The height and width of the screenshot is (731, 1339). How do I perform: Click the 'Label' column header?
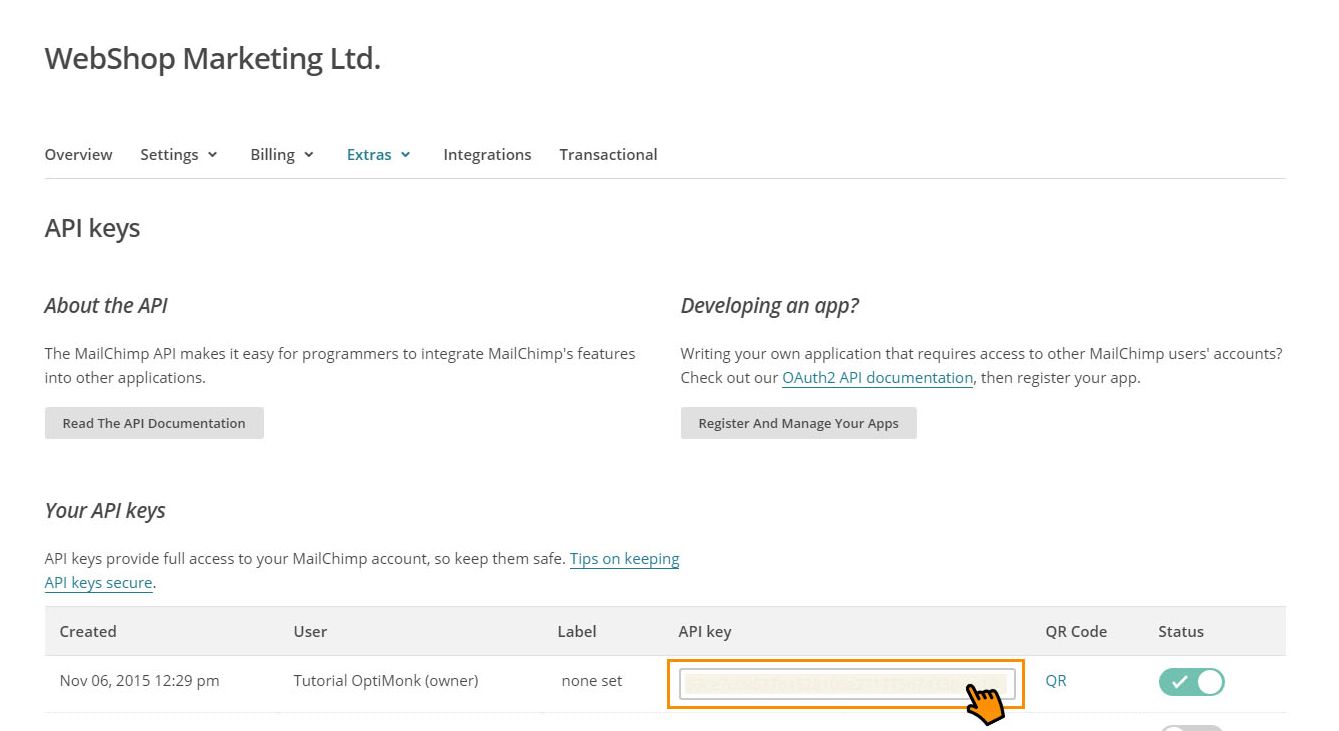tap(577, 631)
